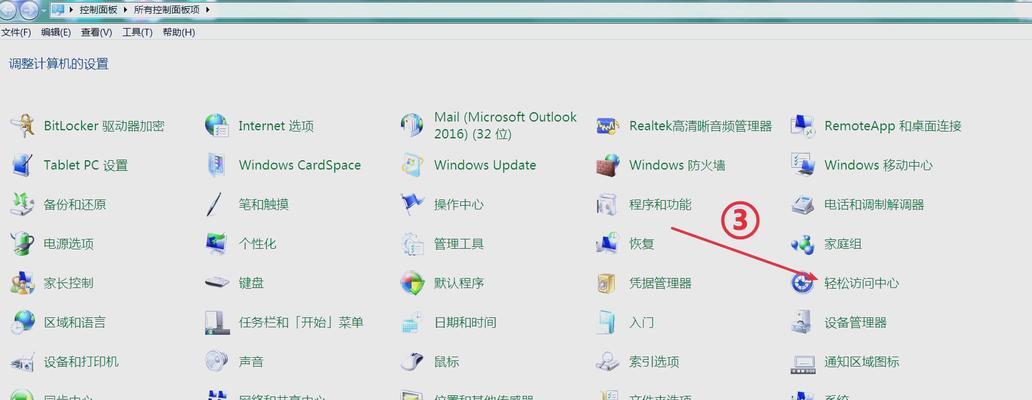
Task: Open the 鼠标 mouse icon
Action: (x=412, y=361)
